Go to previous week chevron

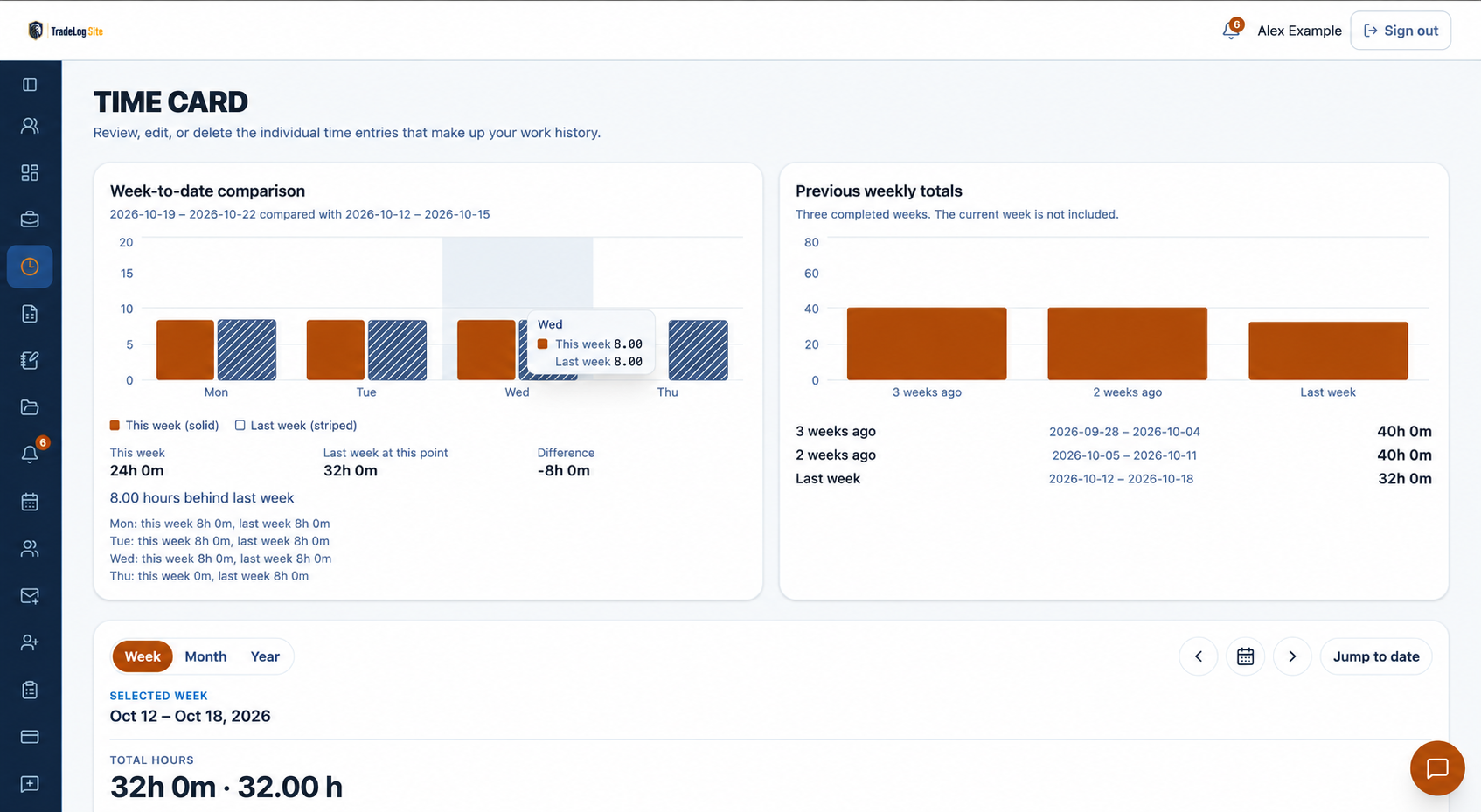pyautogui.click(x=1199, y=656)
